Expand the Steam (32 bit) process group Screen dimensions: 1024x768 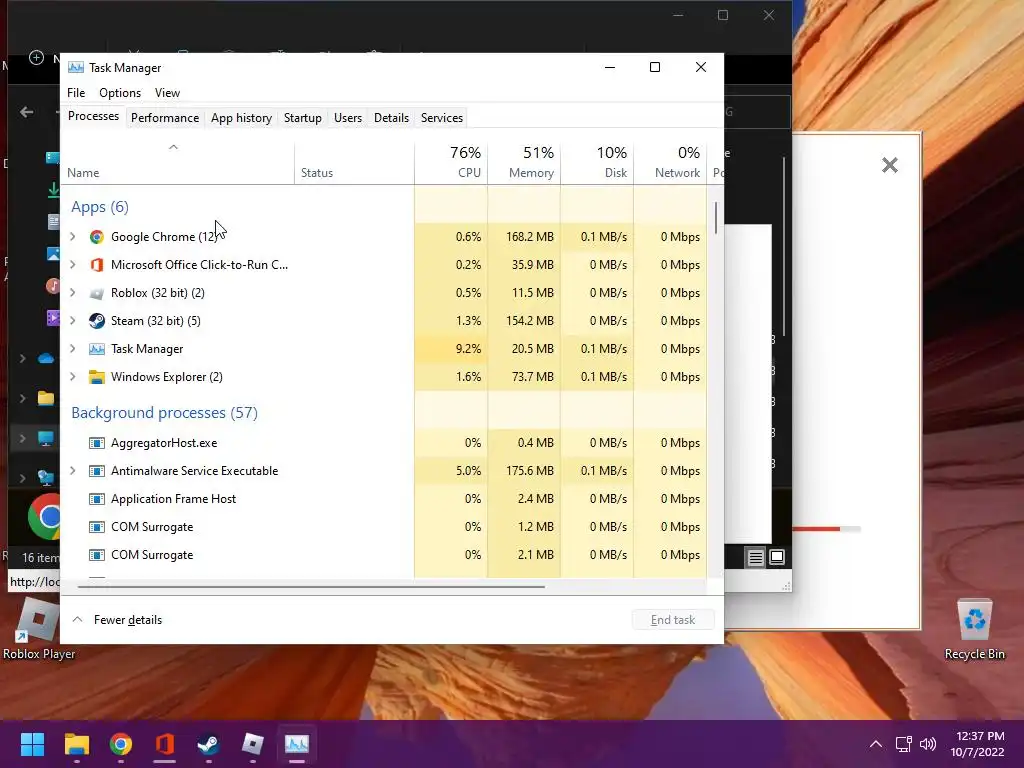click(x=72, y=321)
